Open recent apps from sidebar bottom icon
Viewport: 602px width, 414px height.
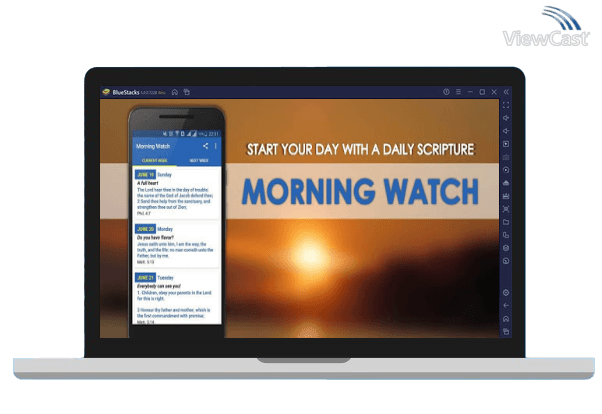click(506, 332)
